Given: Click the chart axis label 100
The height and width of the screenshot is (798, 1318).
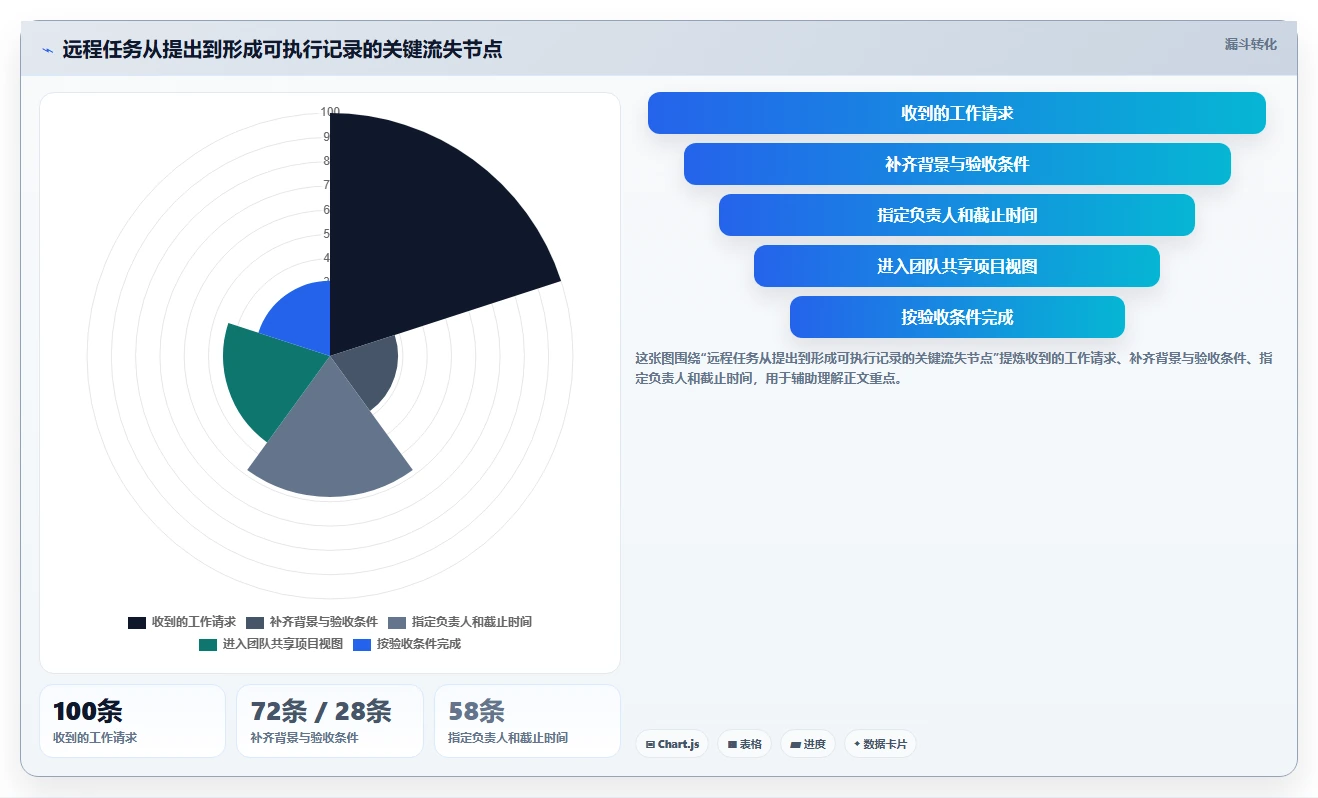Looking at the screenshot, I should [330, 112].
